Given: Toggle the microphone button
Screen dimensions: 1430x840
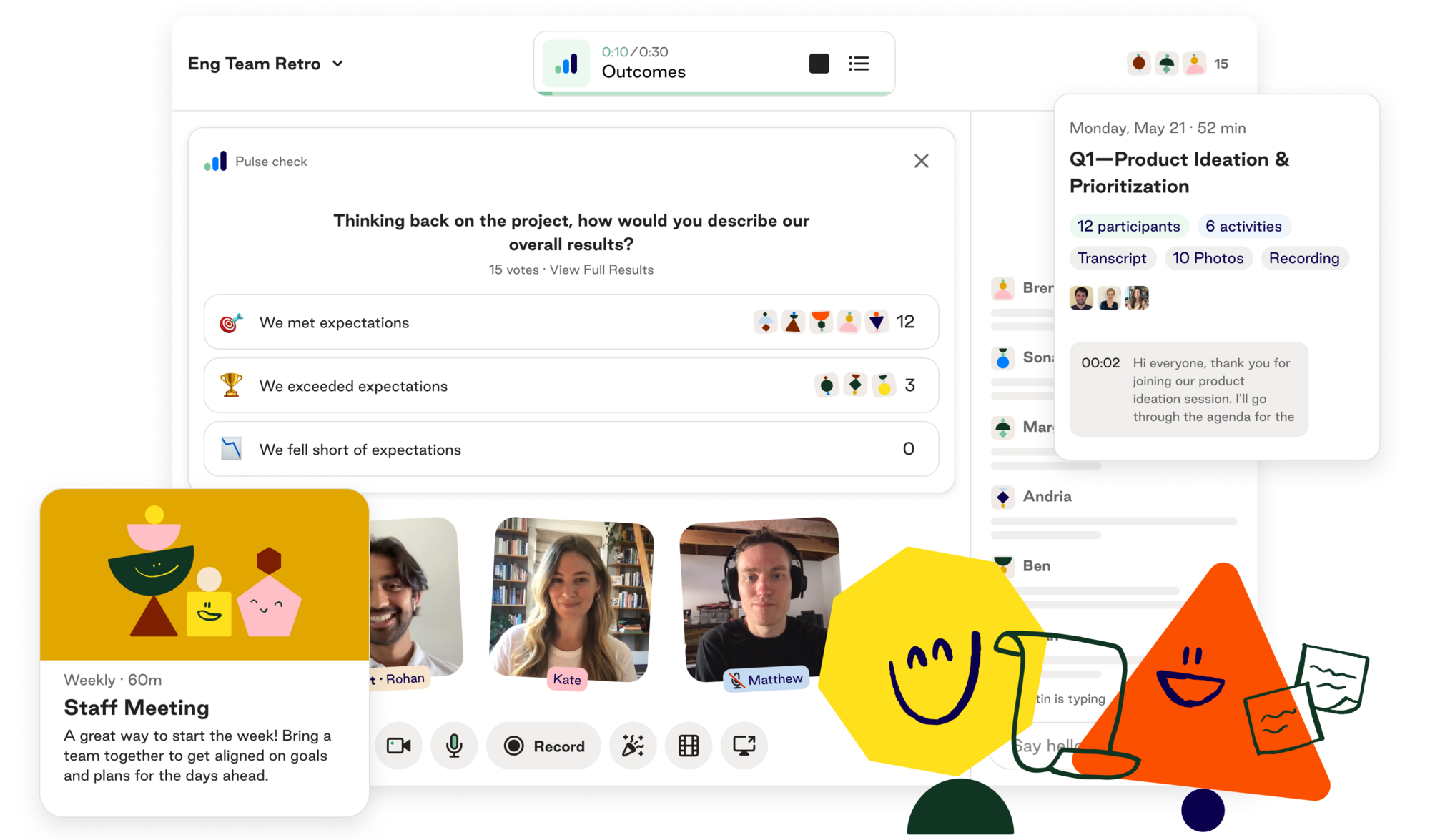Looking at the screenshot, I should tap(454, 746).
